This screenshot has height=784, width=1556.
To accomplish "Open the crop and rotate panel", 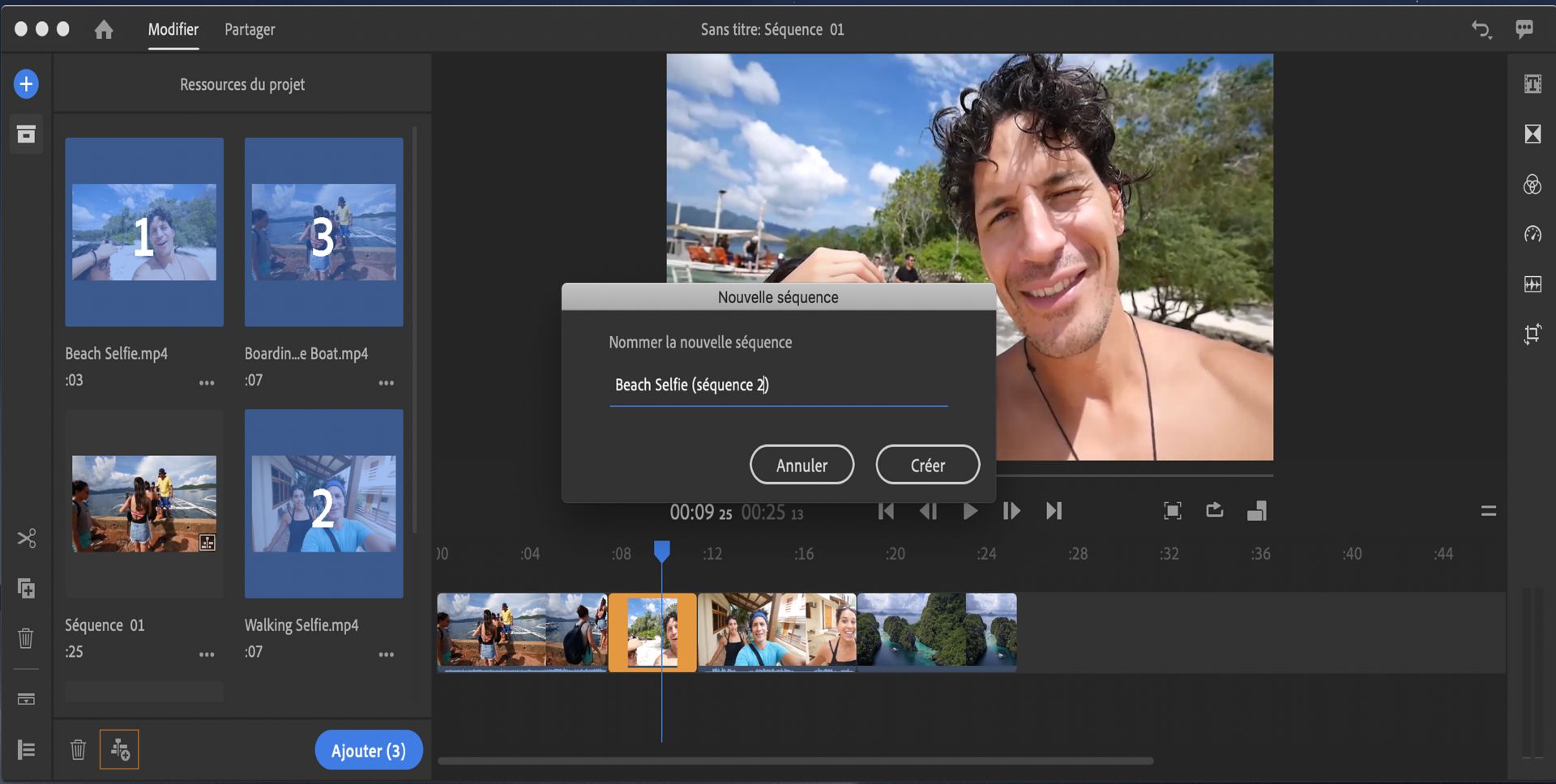I will (1532, 334).
